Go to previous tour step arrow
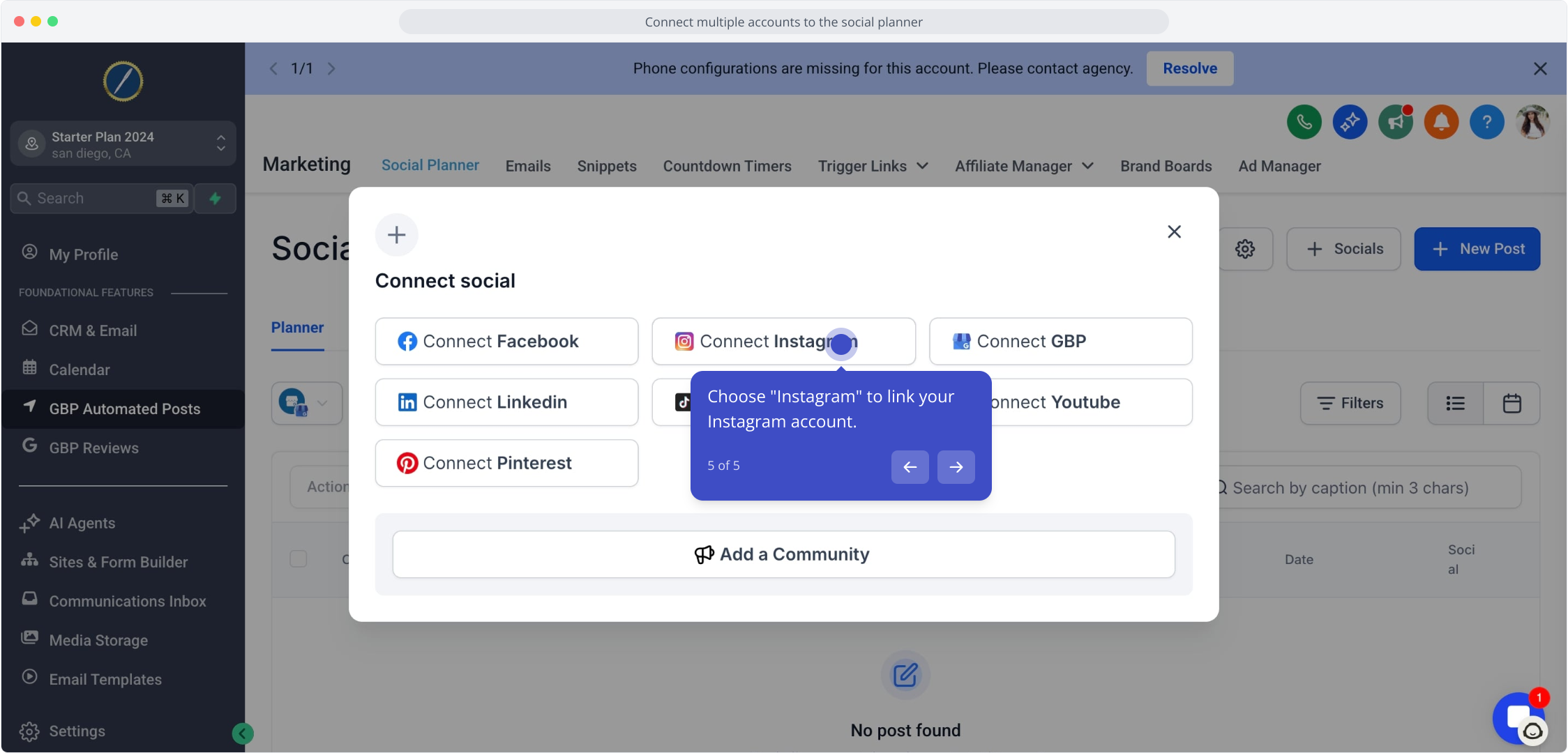The image size is (1568, 753). pyautogui.click(x=910, y=467)
